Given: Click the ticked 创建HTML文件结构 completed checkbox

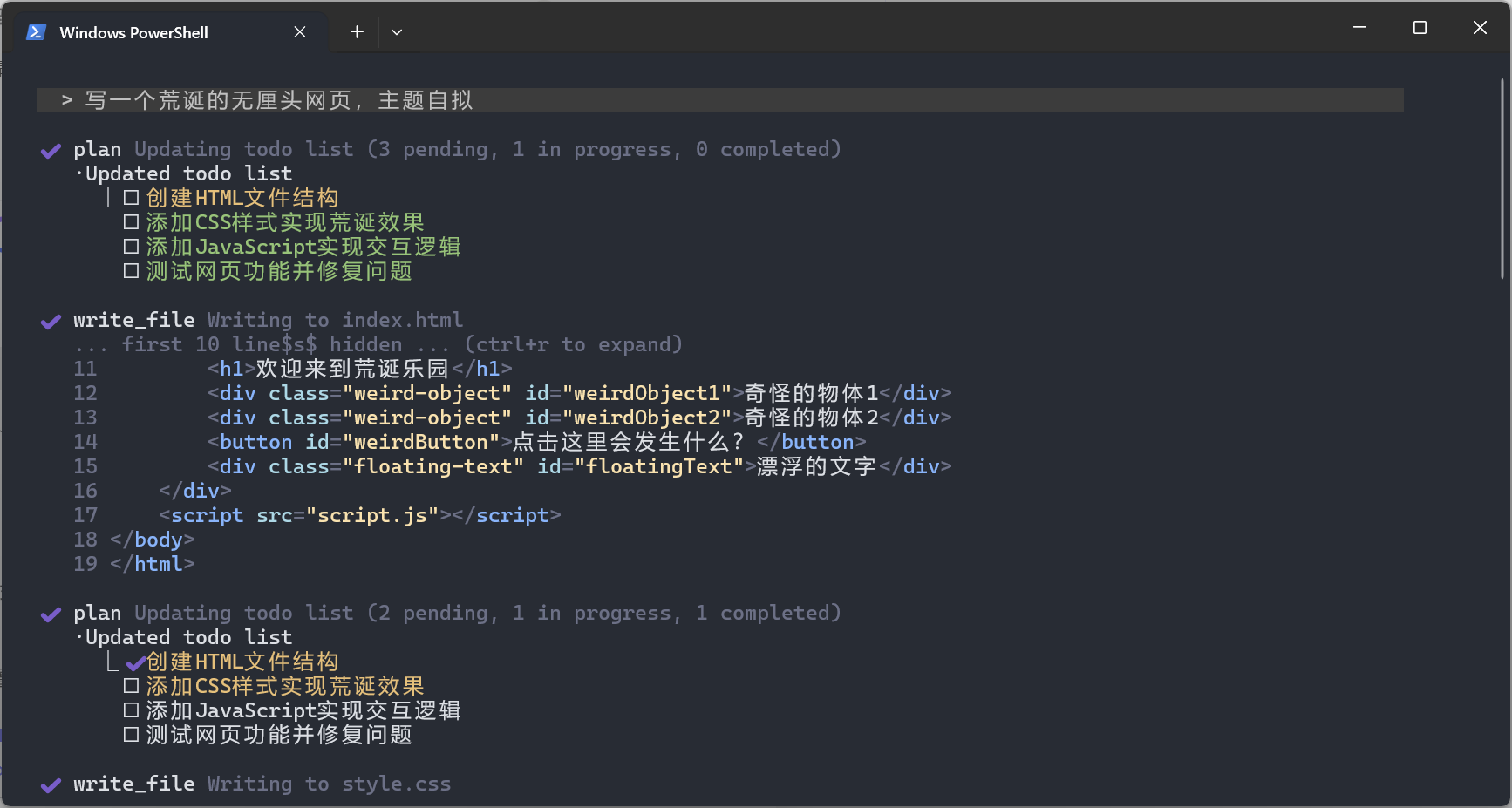Looking at the screenshot, I should (x=135, y=663).
